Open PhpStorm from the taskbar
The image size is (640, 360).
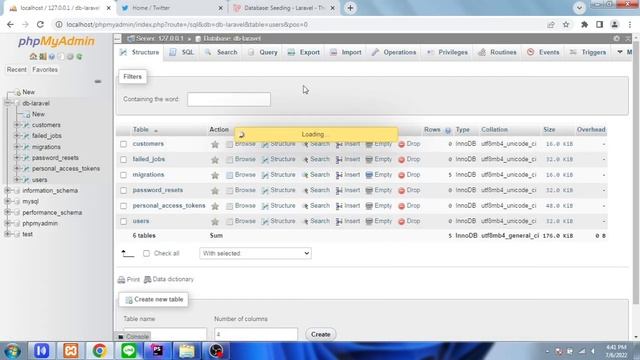[x=158, y=351]
